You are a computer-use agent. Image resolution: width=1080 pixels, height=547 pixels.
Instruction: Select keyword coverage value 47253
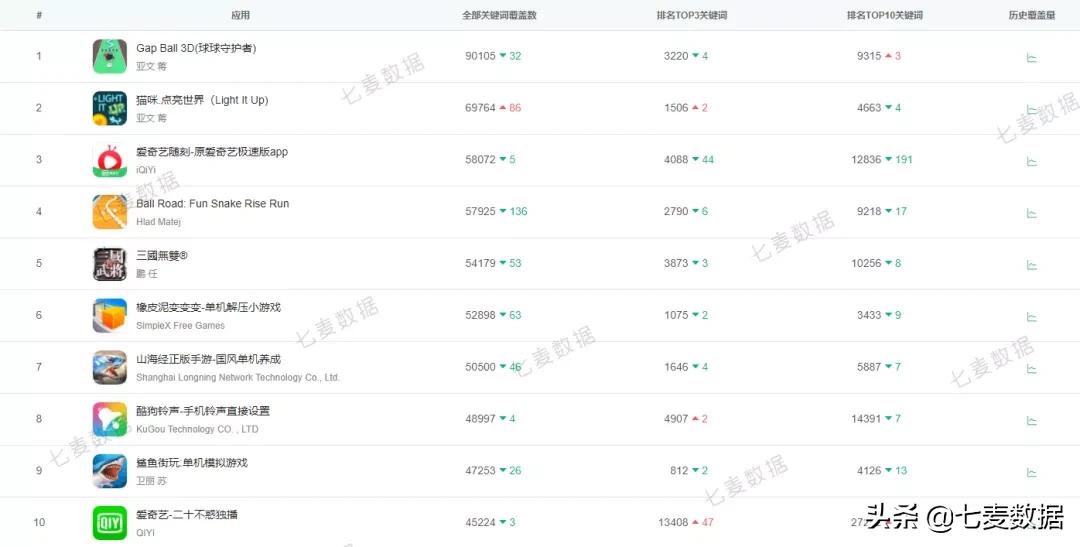(480, 471)
